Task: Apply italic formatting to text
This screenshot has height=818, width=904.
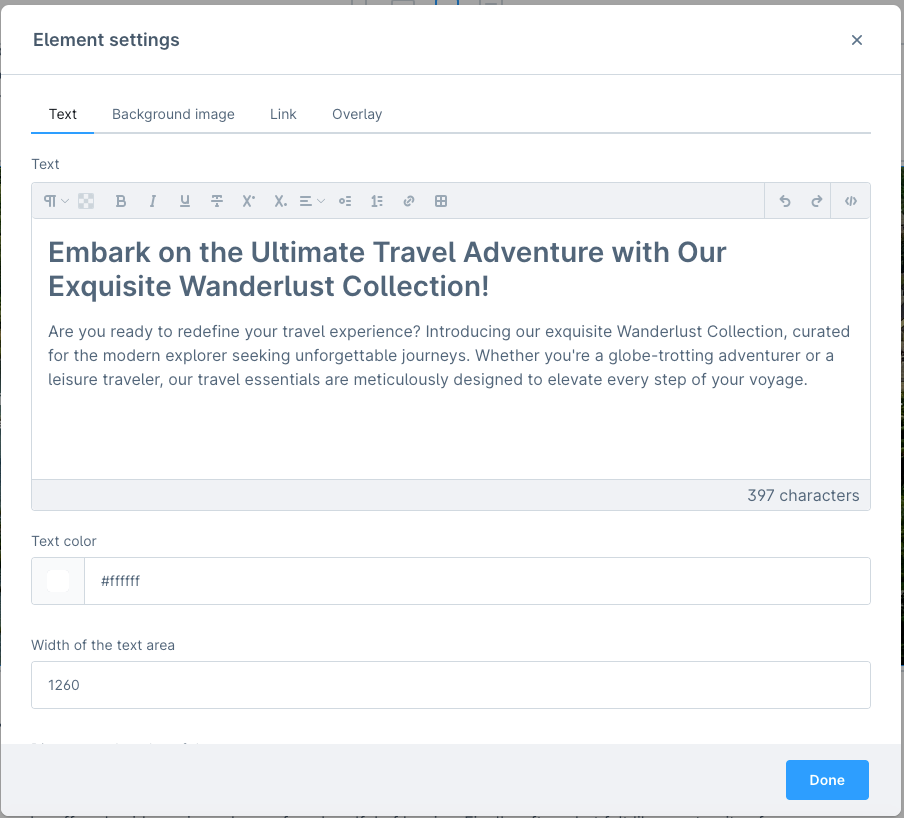Action: 153,201
